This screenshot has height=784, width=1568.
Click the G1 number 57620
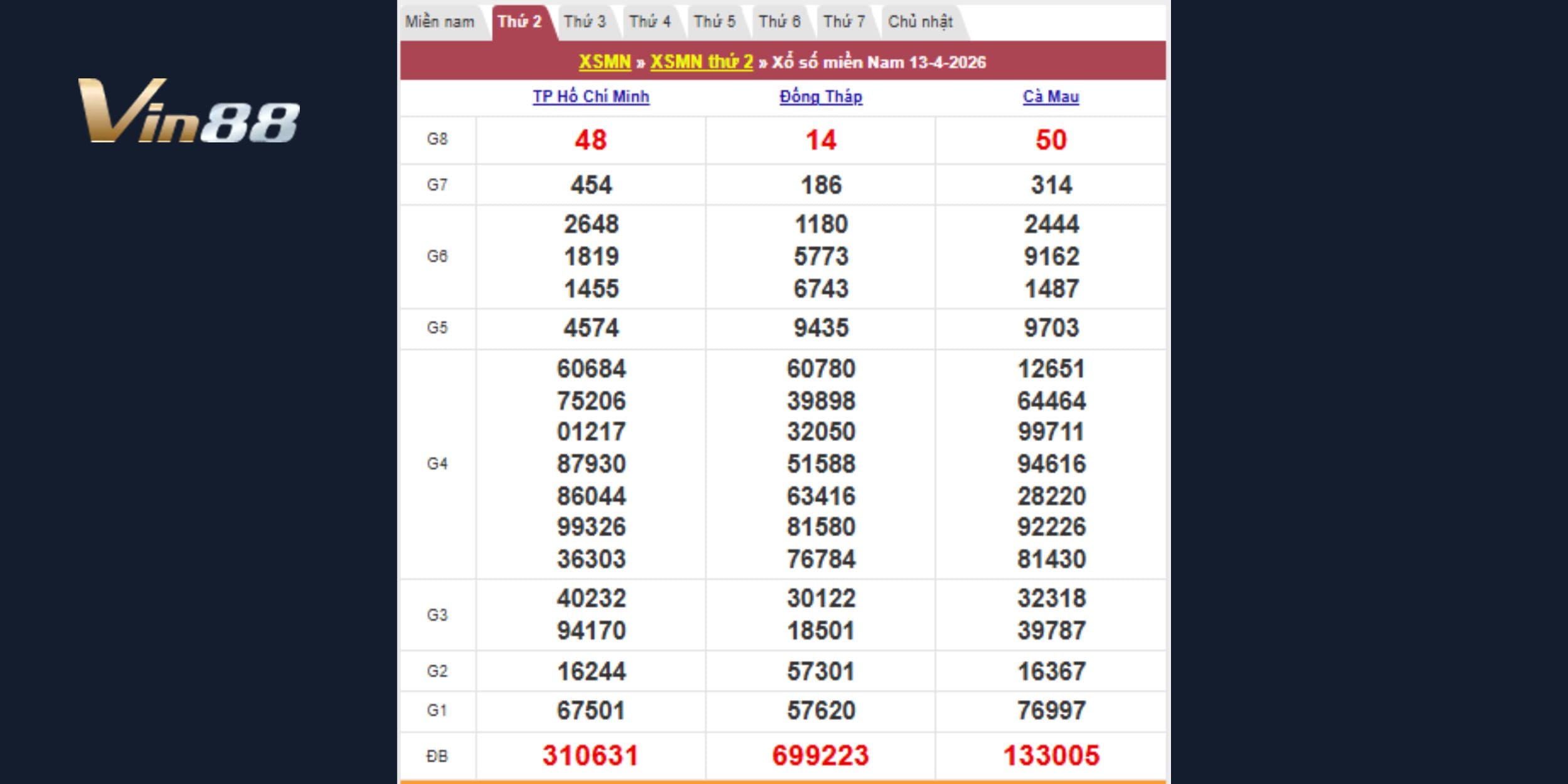tap(821, 711)
